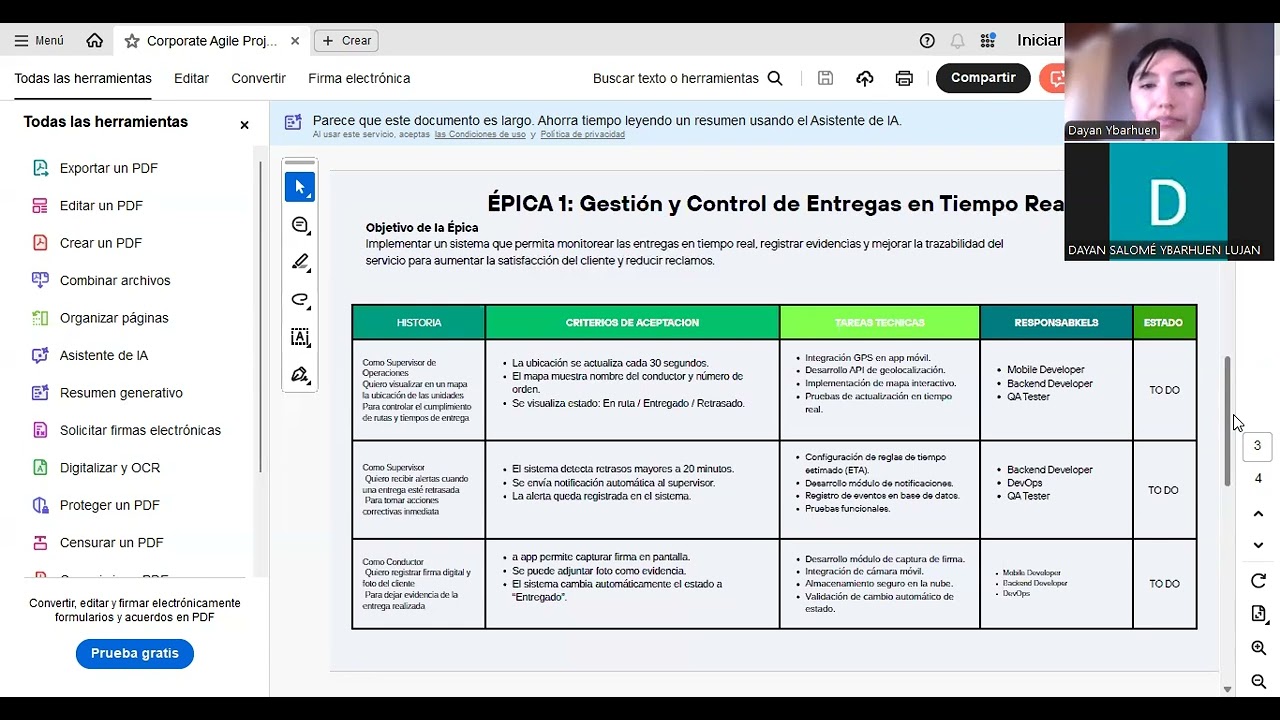Click the Objetivo de la Épica heading
Viewport: 1280px width, 720px height.
(x=422, y=228)
